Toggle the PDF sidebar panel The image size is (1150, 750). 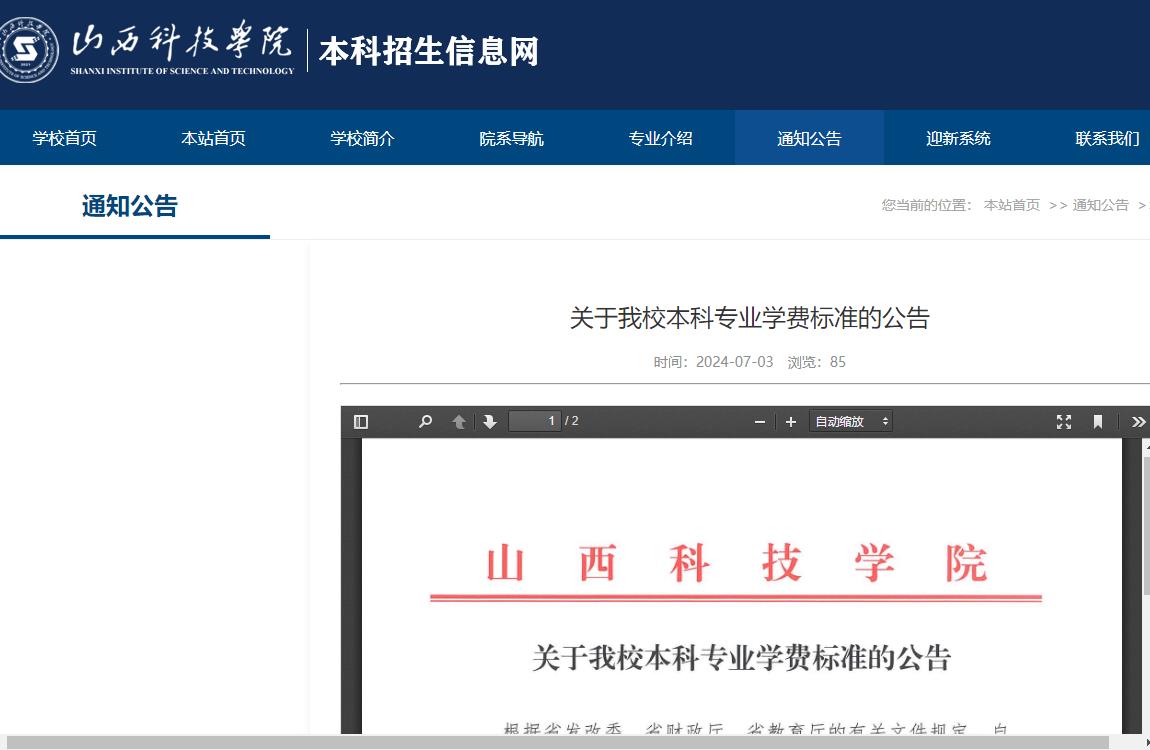(x=361, y=421)
